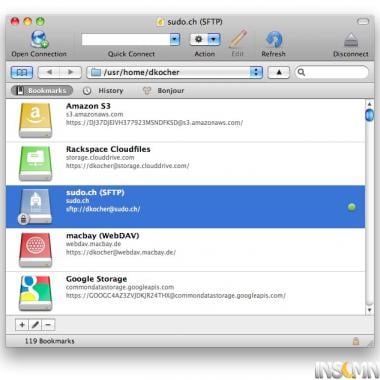The height and width of the screenshot is (380, 380).
Task: Open a new connection via globe icon
Action: (x=39, y=39)
